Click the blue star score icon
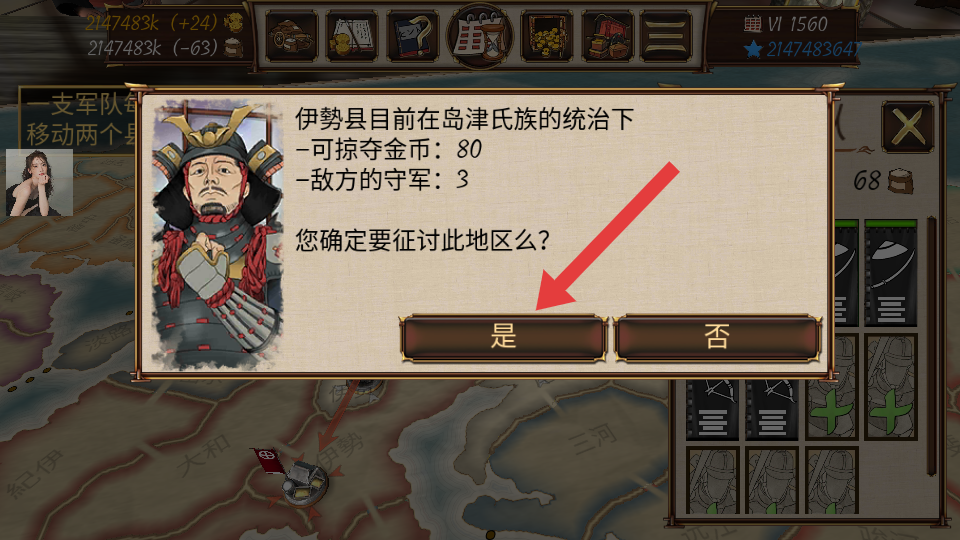Screen dimensions: 960x540 pyautogui.click(x=754, y=49)
